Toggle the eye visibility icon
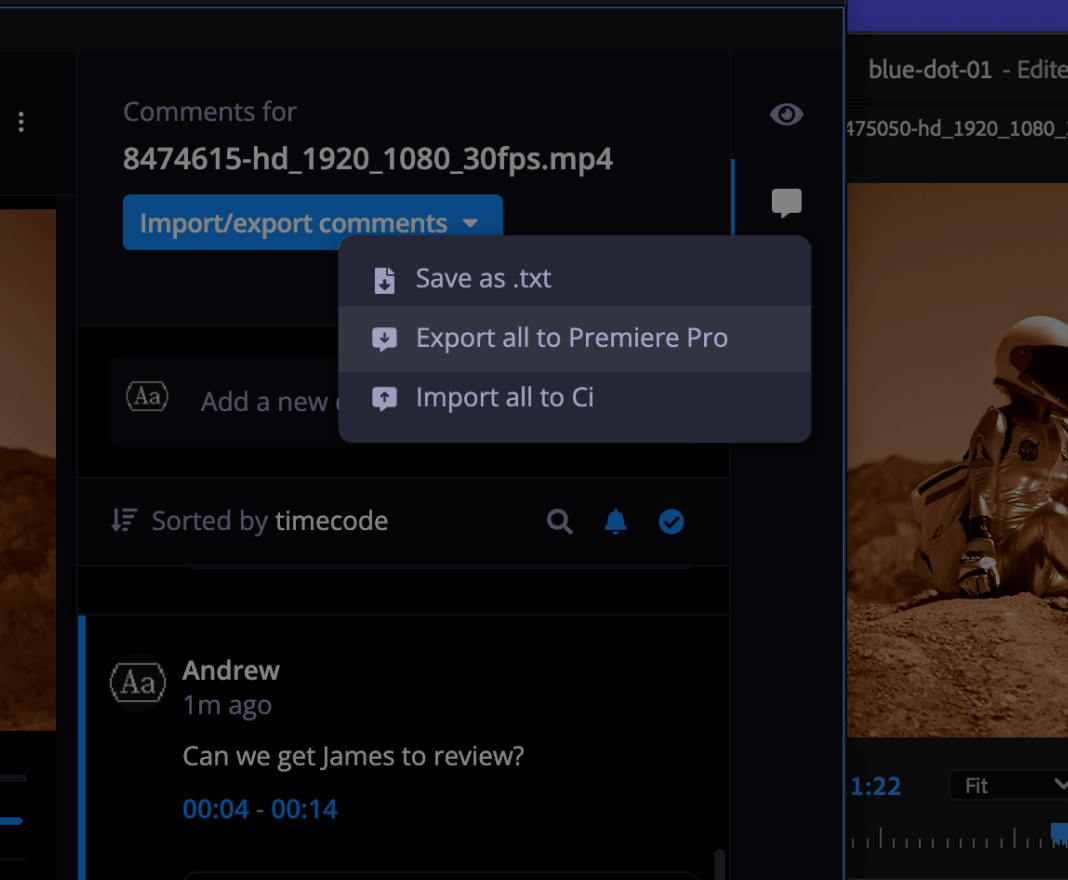This screenshot has height=880, width=1068. (x=786, y=114)
